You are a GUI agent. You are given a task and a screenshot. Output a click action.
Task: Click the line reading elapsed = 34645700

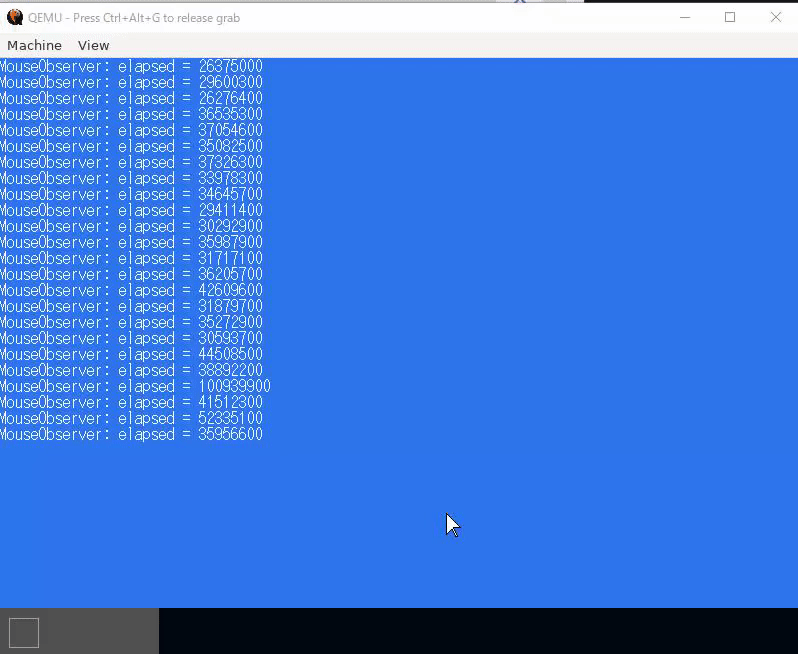131,194
